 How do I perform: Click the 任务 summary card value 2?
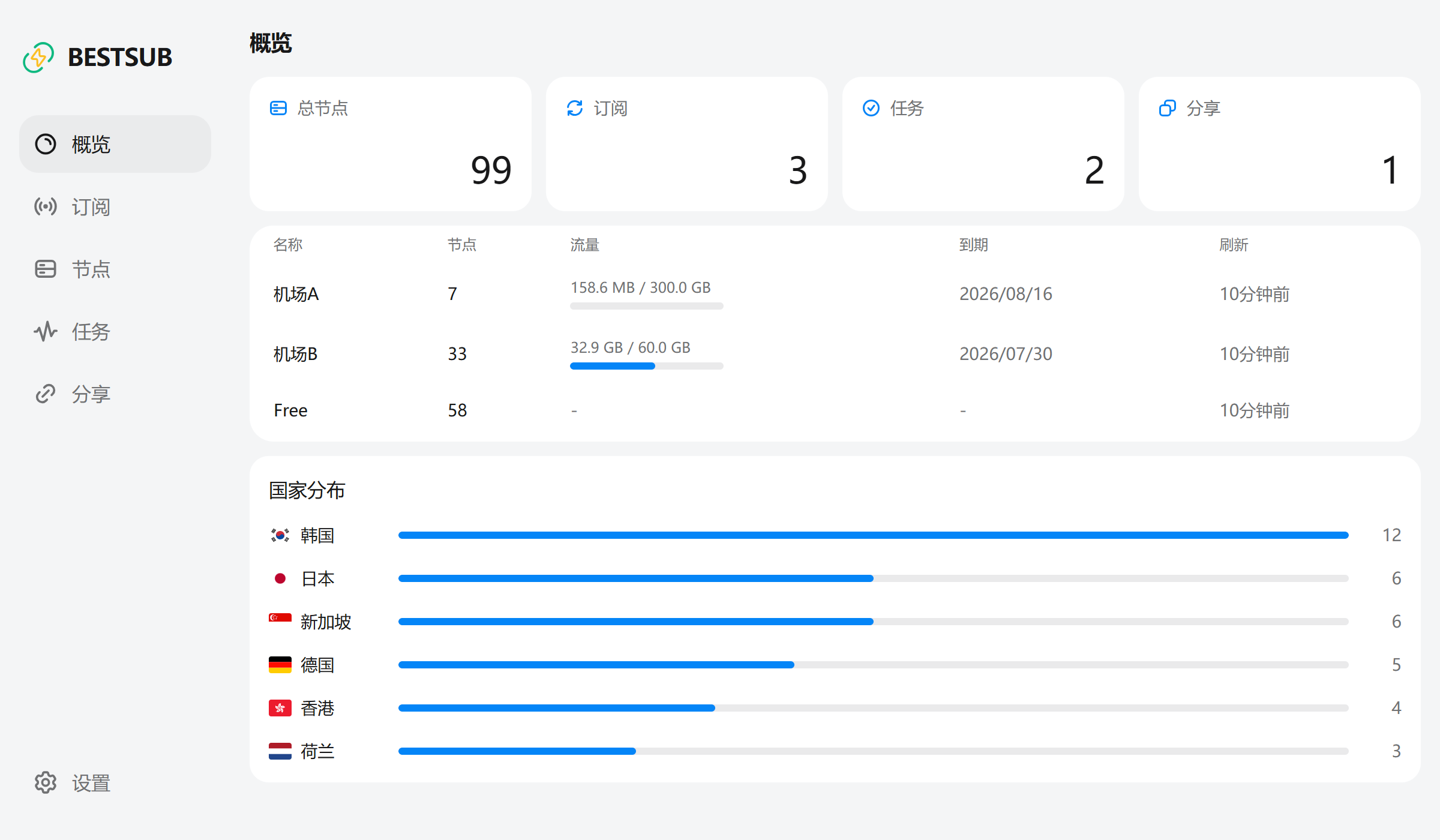coord(1094,170)
